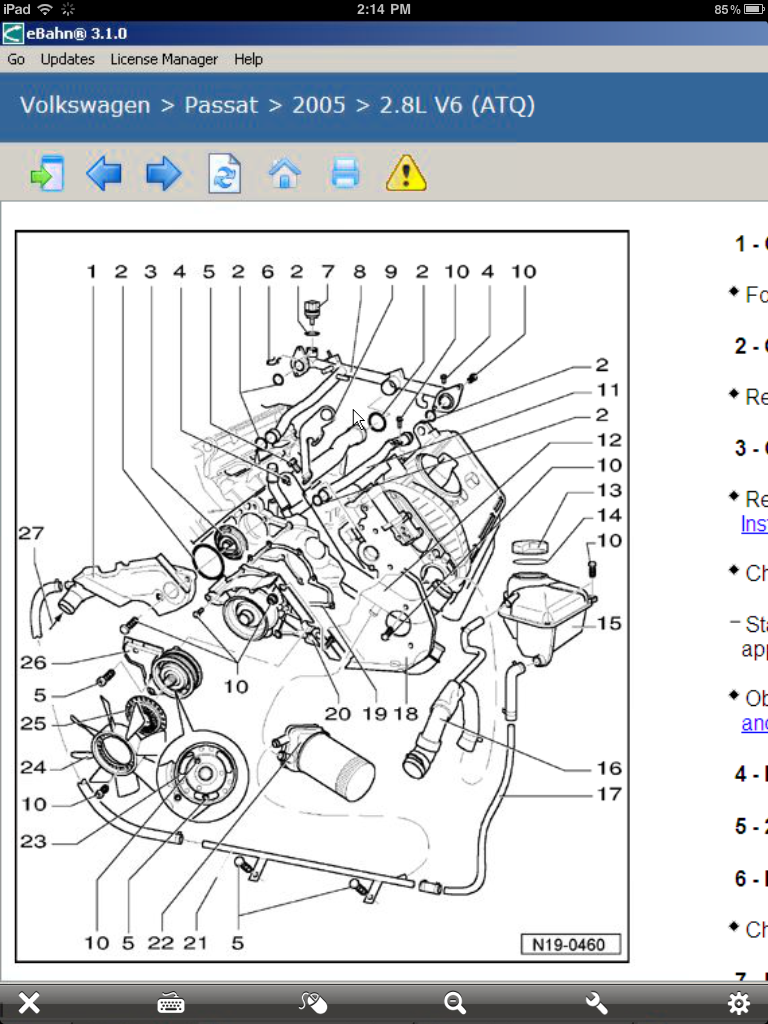Go to the Home page icon
The height and width of the screenshot is (1024, 768).
(285, 174)
